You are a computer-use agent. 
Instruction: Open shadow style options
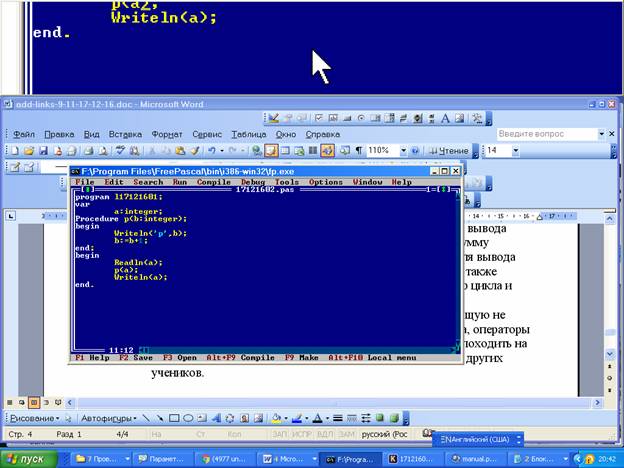tap(380, 418)
